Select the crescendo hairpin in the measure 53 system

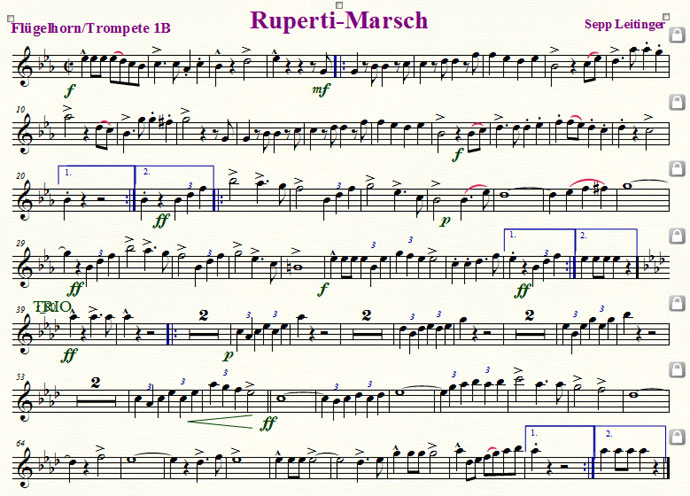220,422
